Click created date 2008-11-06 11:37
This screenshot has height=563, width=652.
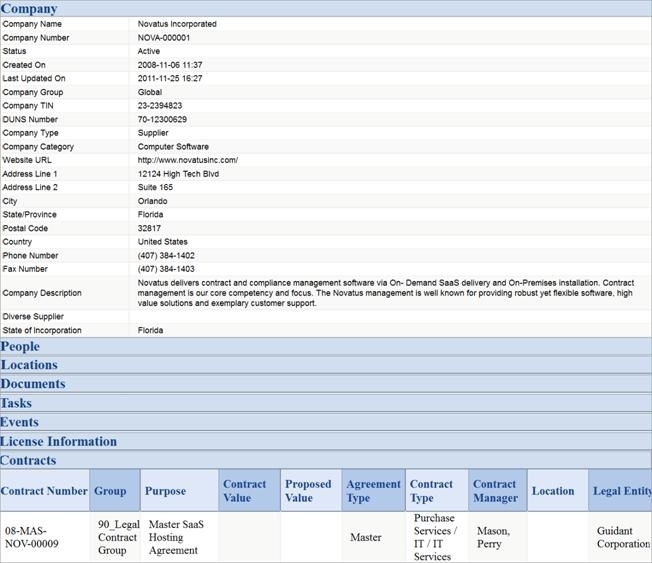point(170,65)
